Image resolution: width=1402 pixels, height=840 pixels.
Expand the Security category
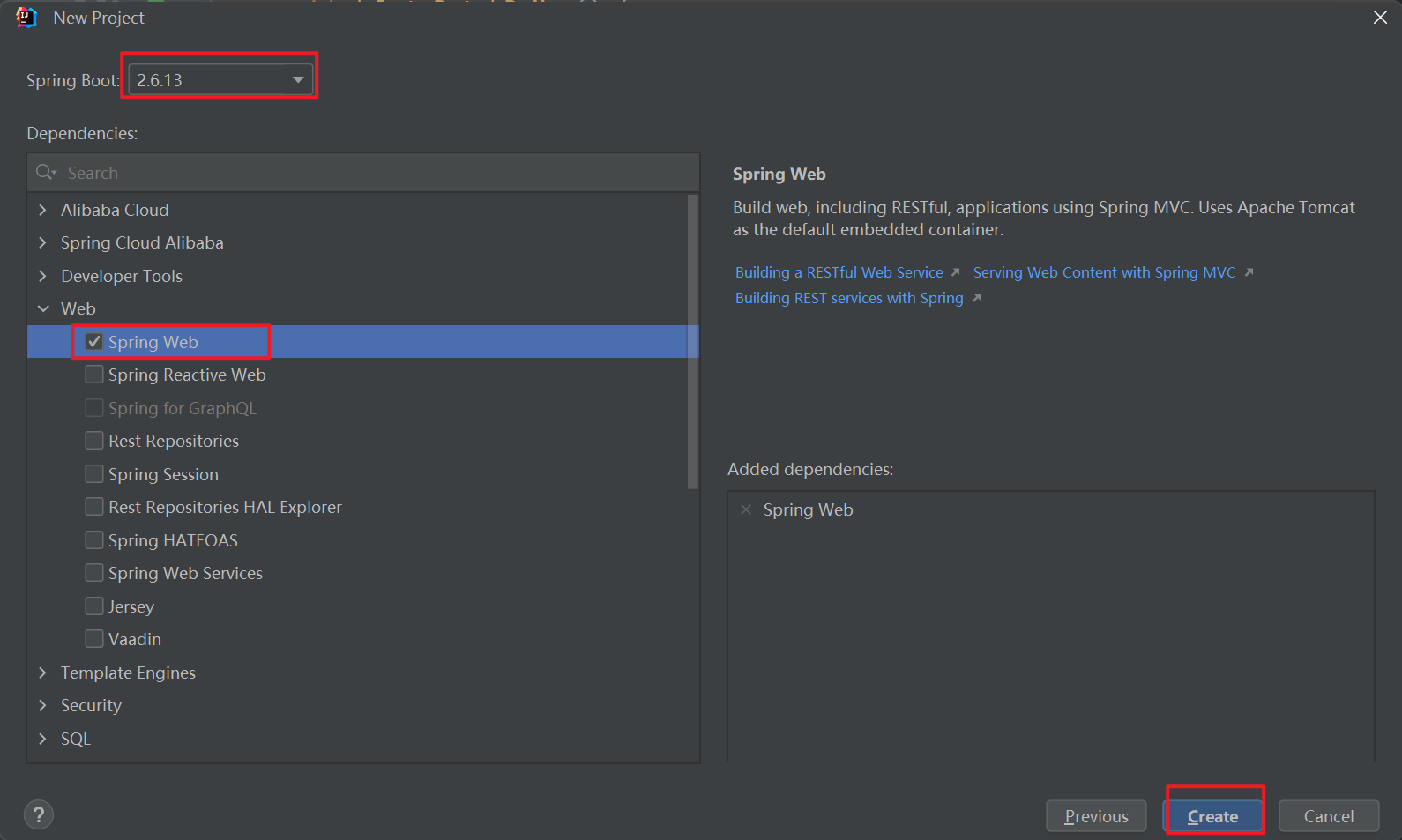[x=42, y=705]
